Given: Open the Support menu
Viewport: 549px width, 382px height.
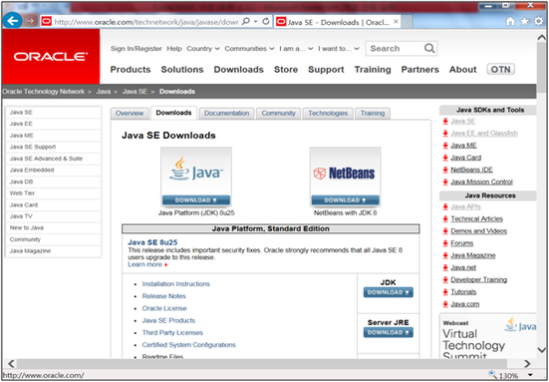Looking at the screenshot, I should [x=326, y=70].
